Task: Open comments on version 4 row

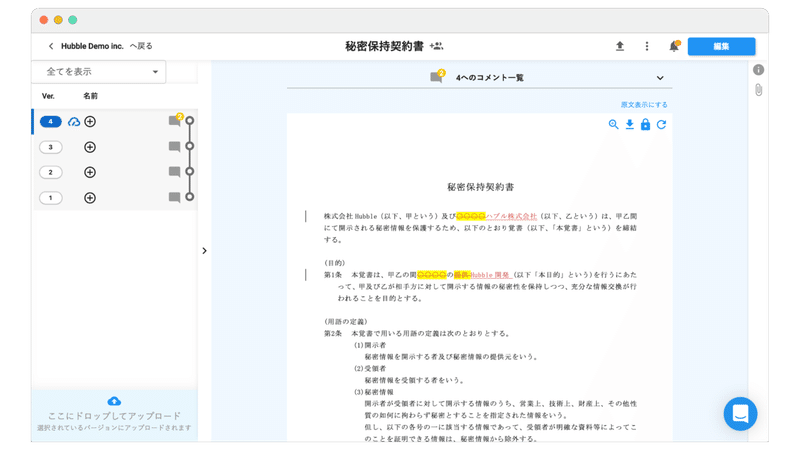Action: tap(175, 120)
